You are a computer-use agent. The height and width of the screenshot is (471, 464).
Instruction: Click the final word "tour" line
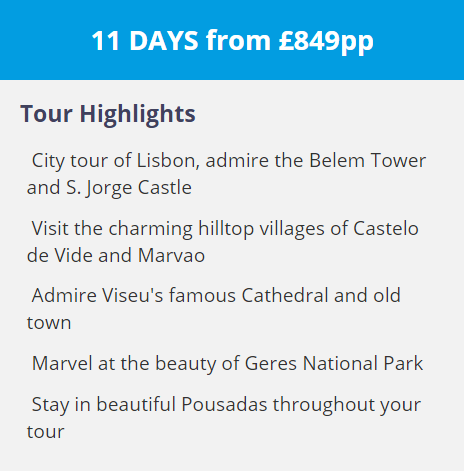(x=45, y=432)
